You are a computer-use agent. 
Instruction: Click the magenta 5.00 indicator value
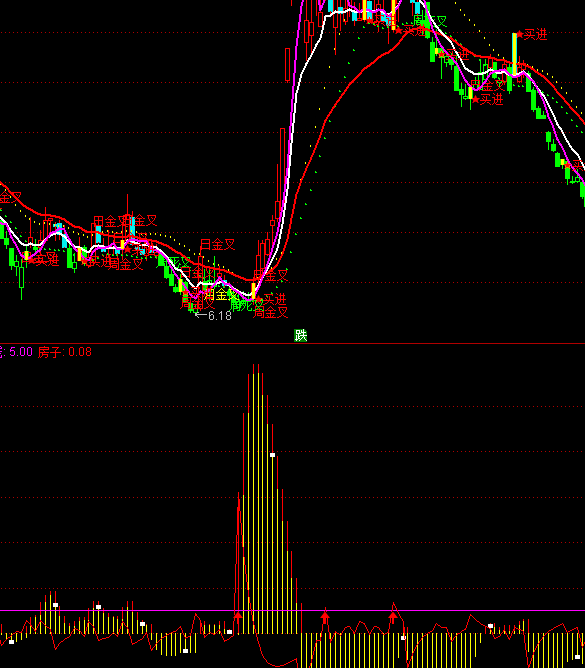pyautogui.click(x=21, y=352)
